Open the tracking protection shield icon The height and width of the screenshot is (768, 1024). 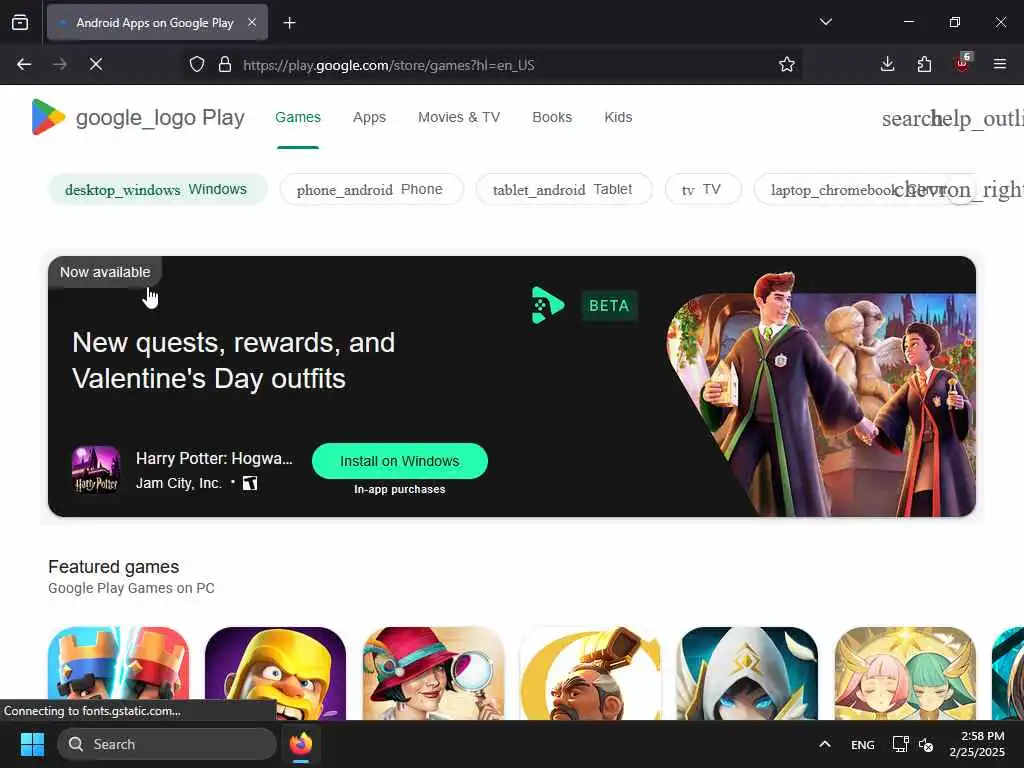click(197, 64)
